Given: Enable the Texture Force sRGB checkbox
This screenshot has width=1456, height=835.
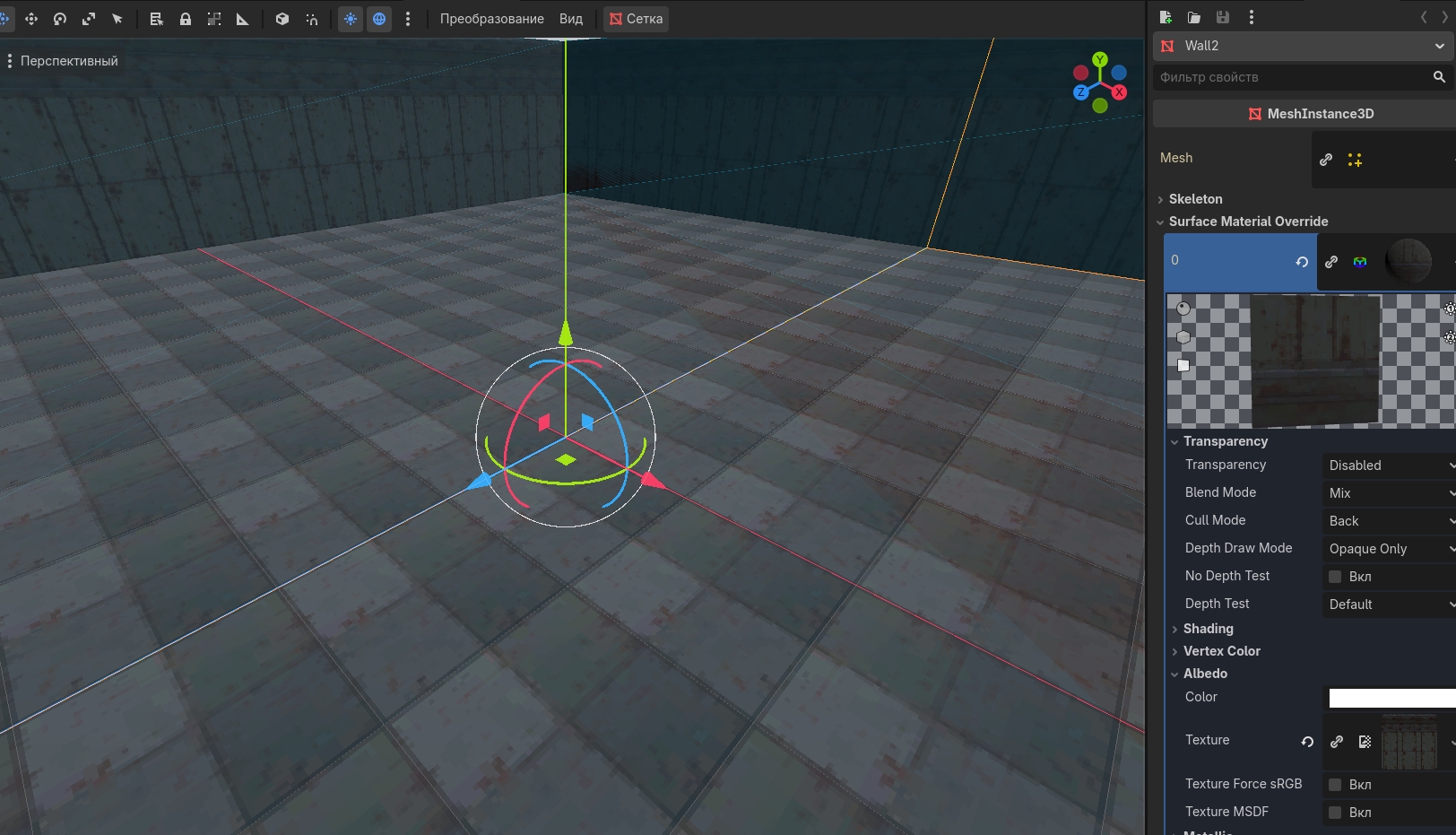Looking at the screenshot, I should tap(1335, 785).
